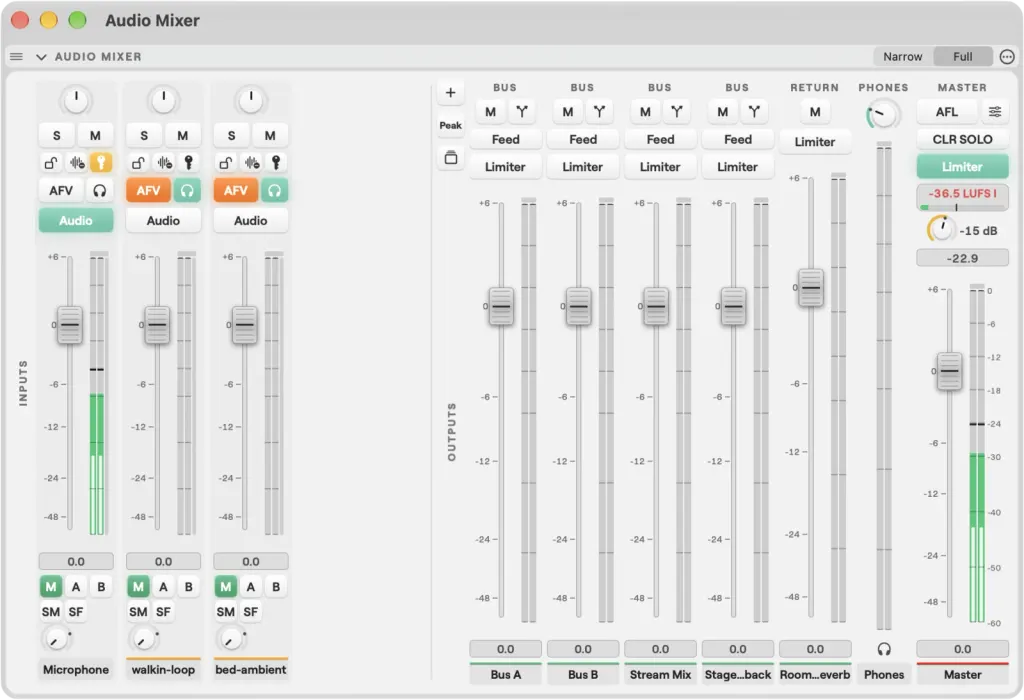Click the headphones icon above Phones label
The width and height of the screenshot is (1024, 700).
coord(884,649)
